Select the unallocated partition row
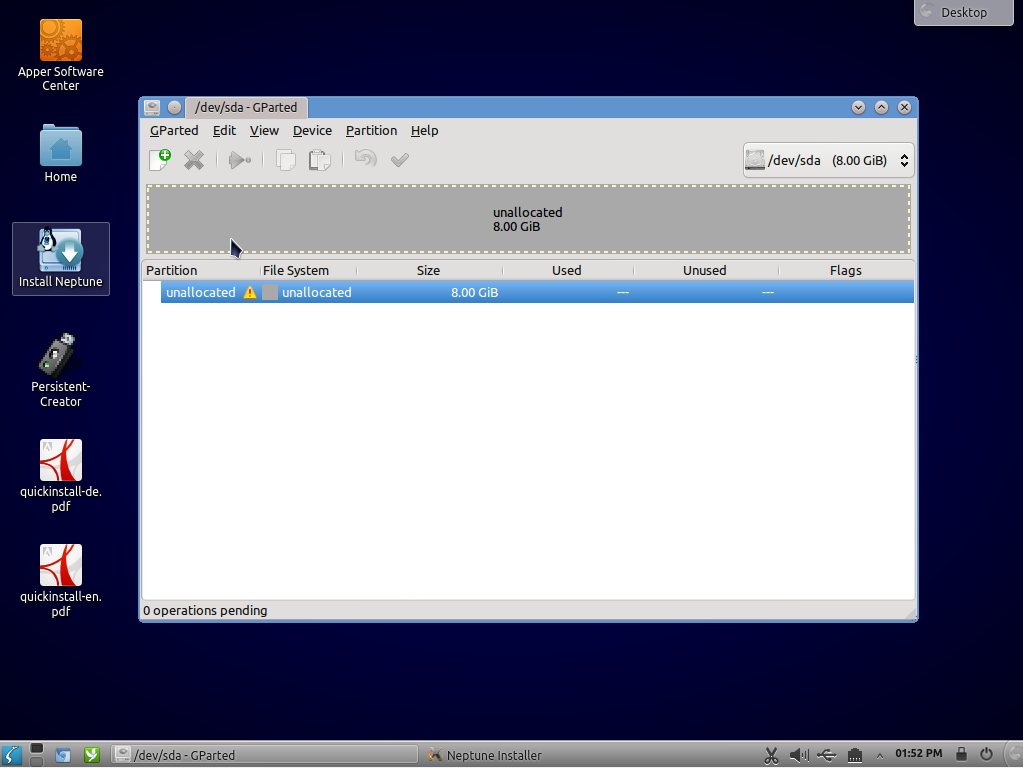The width and height of the screenshot is (1023, 768). (537, 292)
